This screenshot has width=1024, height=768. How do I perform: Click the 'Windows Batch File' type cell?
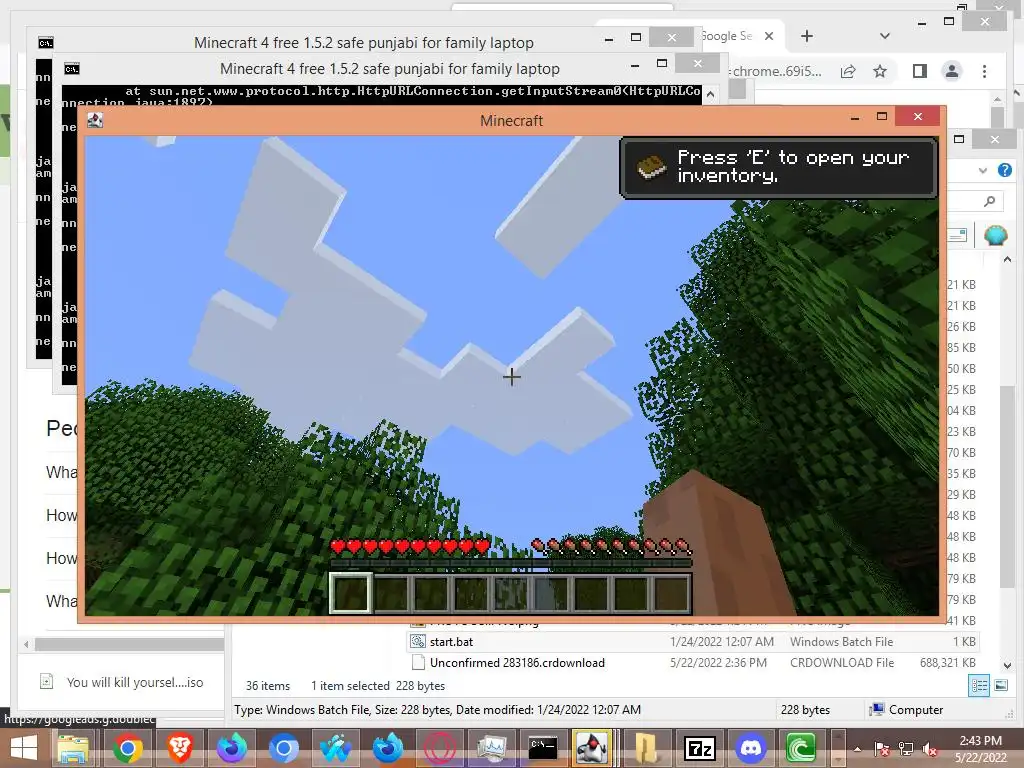[x=841, y=642]
